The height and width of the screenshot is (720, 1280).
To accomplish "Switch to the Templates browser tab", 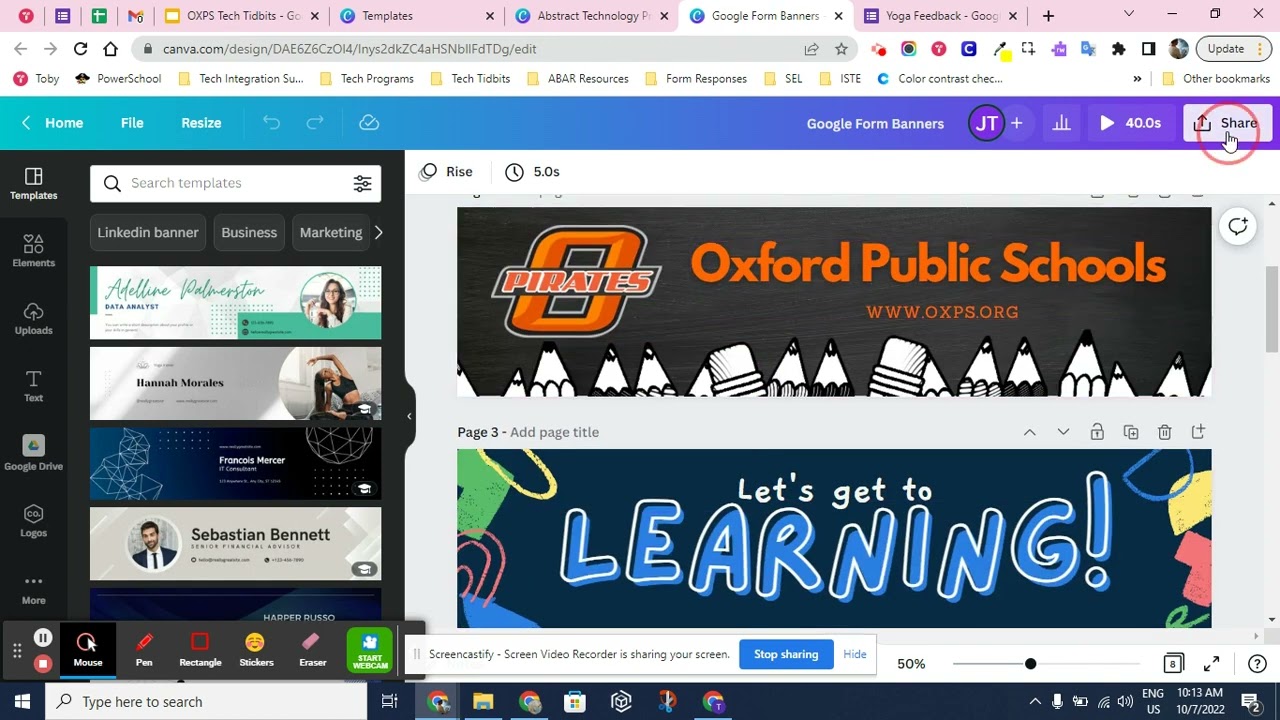I will [x=418, y=16].
